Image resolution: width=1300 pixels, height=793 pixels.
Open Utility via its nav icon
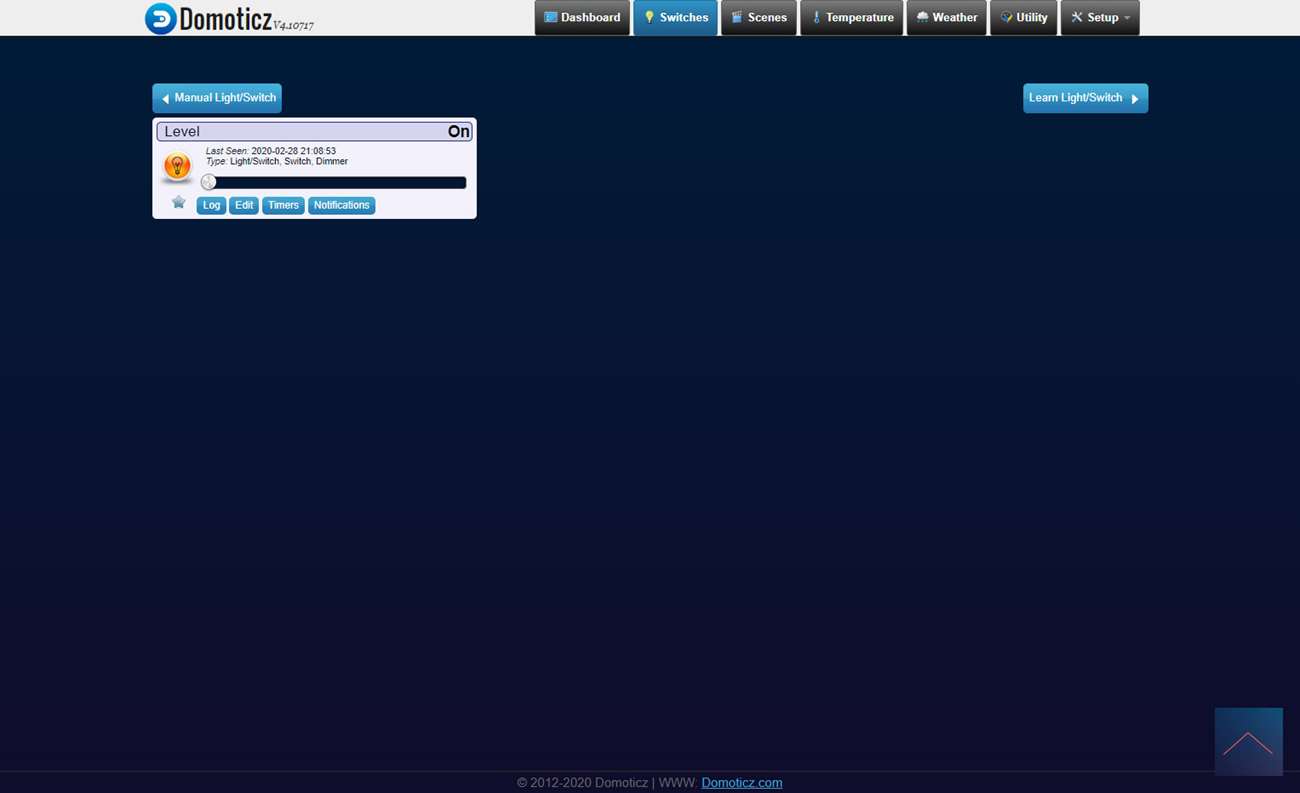click(1006, 18)
